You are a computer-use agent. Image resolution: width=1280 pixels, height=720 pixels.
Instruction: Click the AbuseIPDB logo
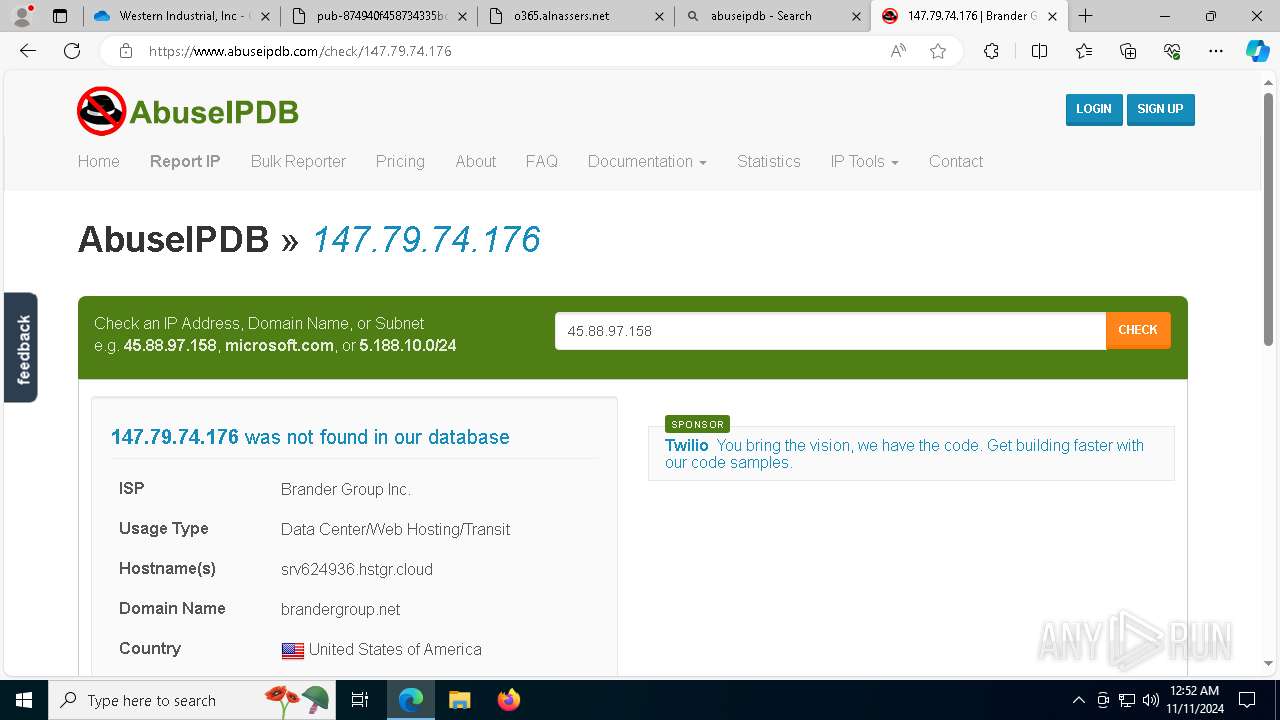coord(188,111)
